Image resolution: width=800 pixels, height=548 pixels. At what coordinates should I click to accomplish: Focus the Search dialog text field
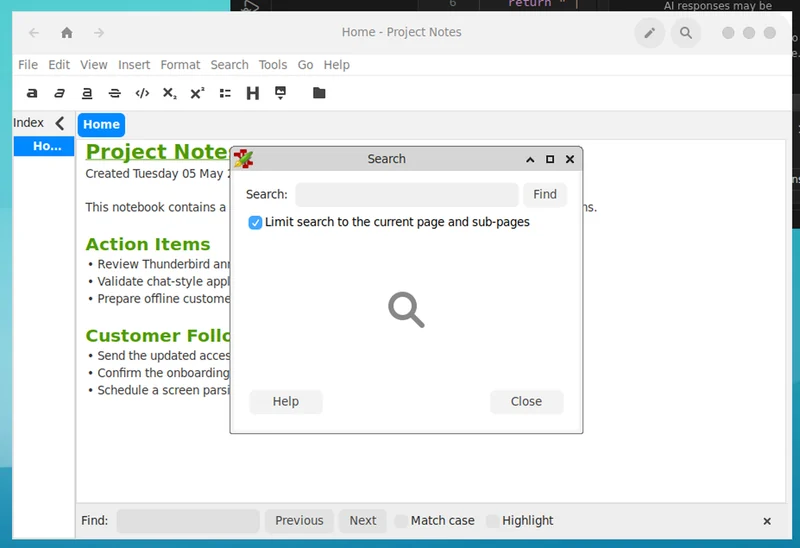407,194
